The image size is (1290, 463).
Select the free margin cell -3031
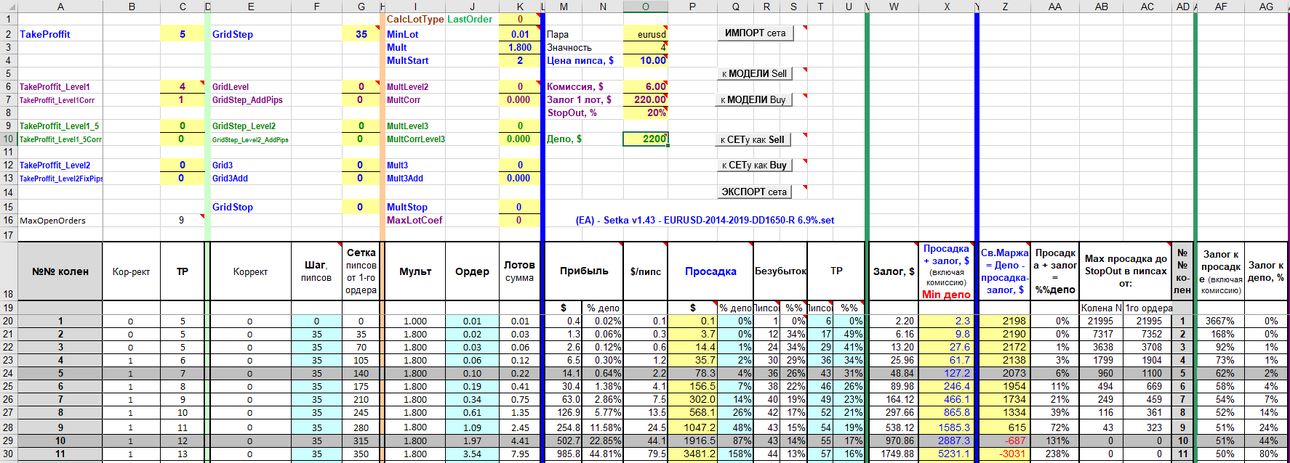pyautogui.click(x=1005, y=453)
